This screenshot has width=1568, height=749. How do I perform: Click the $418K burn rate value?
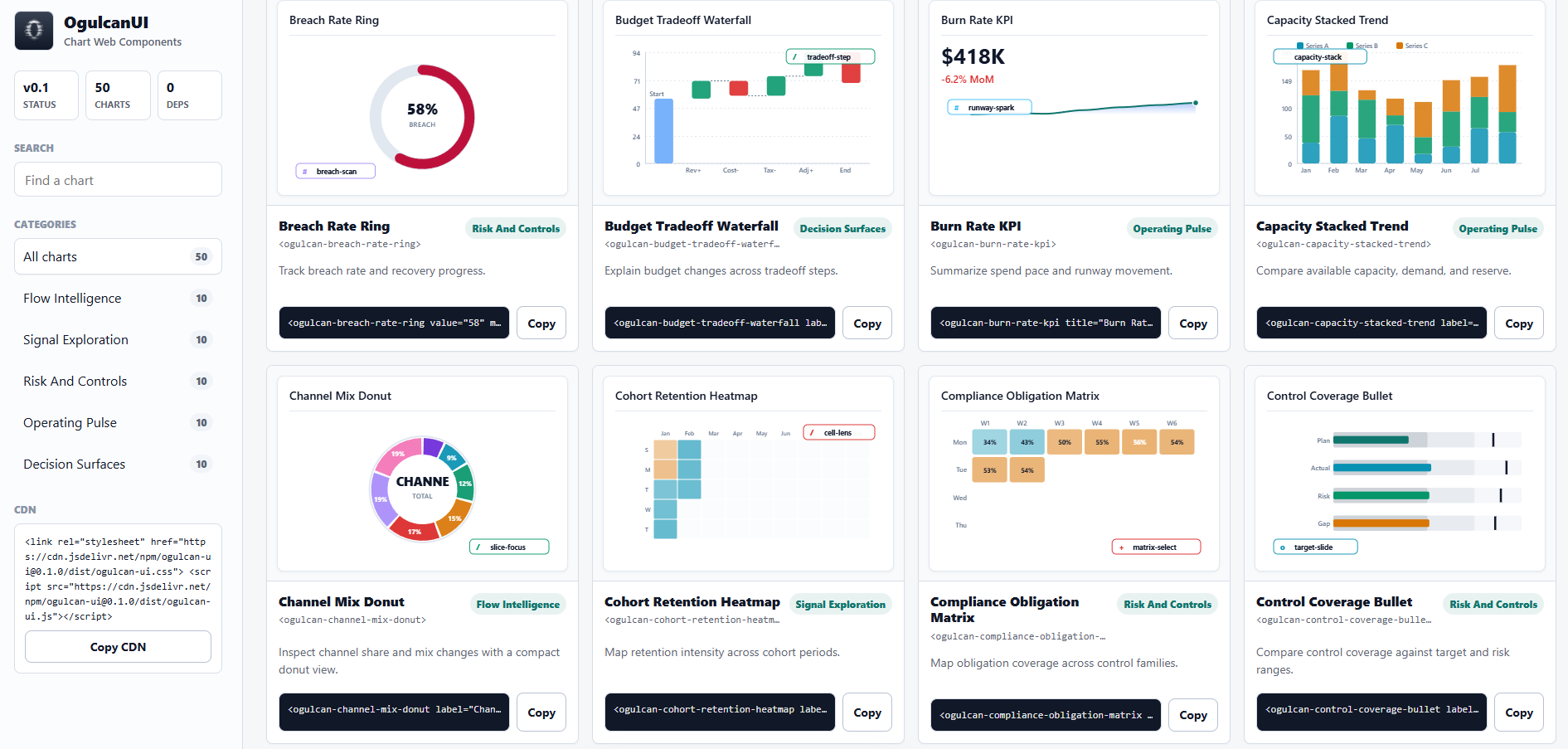pos(973,56)
